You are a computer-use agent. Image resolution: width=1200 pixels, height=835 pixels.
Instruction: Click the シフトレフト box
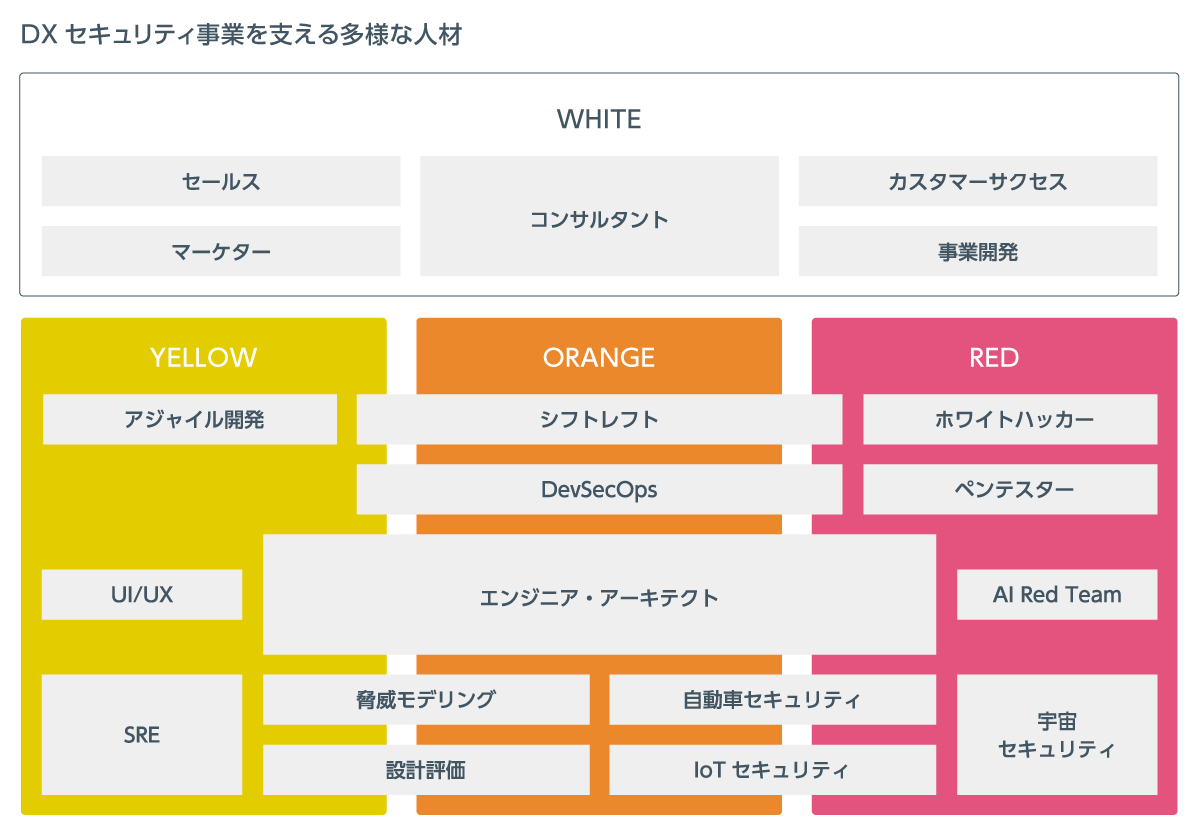click(x=599, y=419)
